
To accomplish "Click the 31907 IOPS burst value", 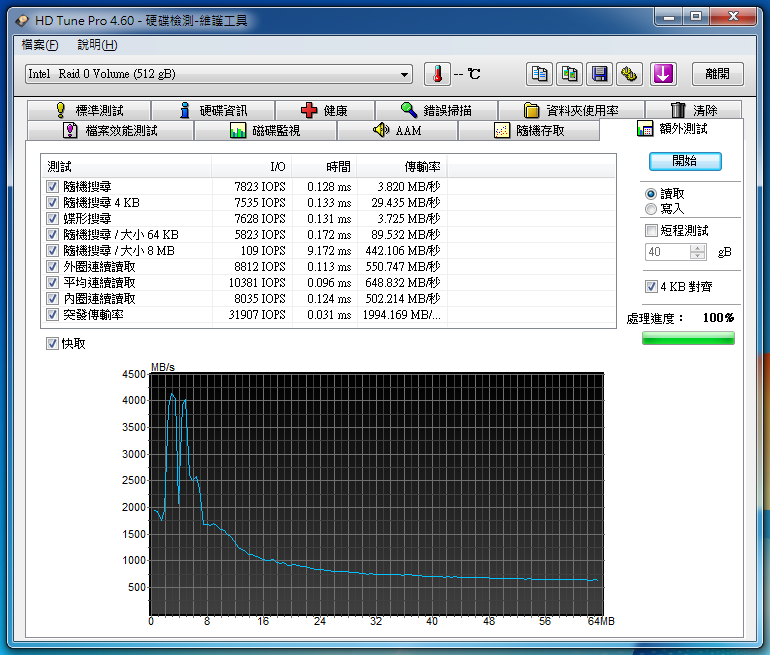I will point(257,315).
